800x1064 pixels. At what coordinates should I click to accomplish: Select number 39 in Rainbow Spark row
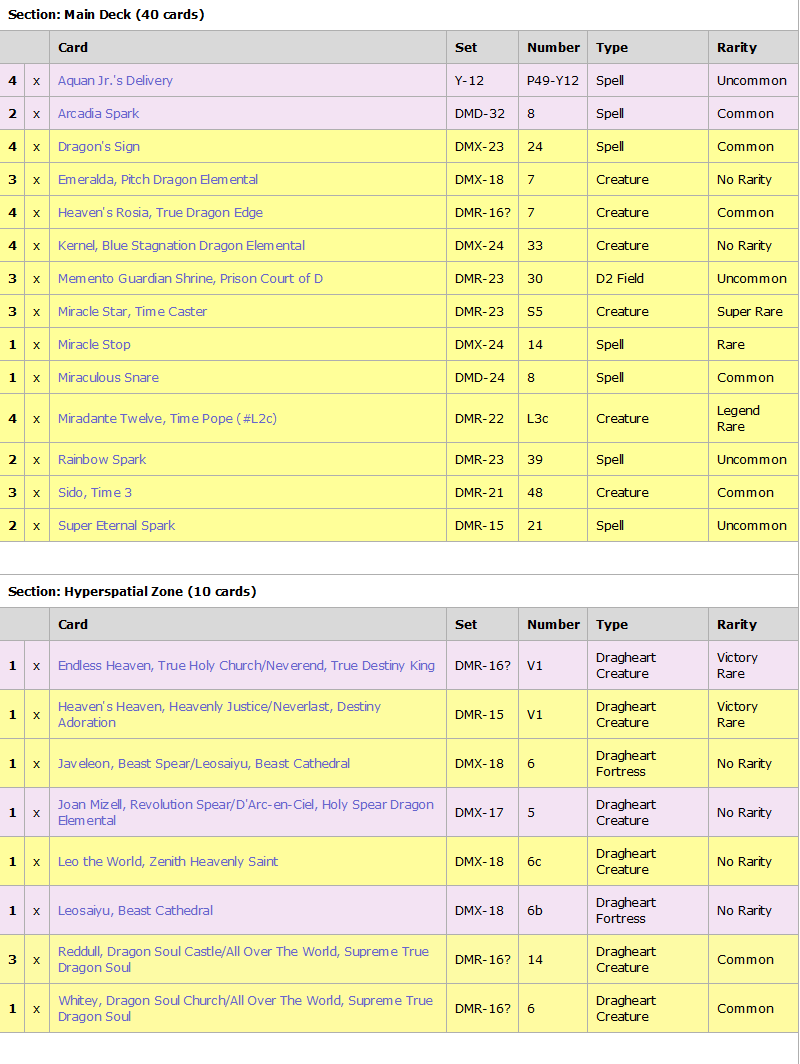pos(553,459)
